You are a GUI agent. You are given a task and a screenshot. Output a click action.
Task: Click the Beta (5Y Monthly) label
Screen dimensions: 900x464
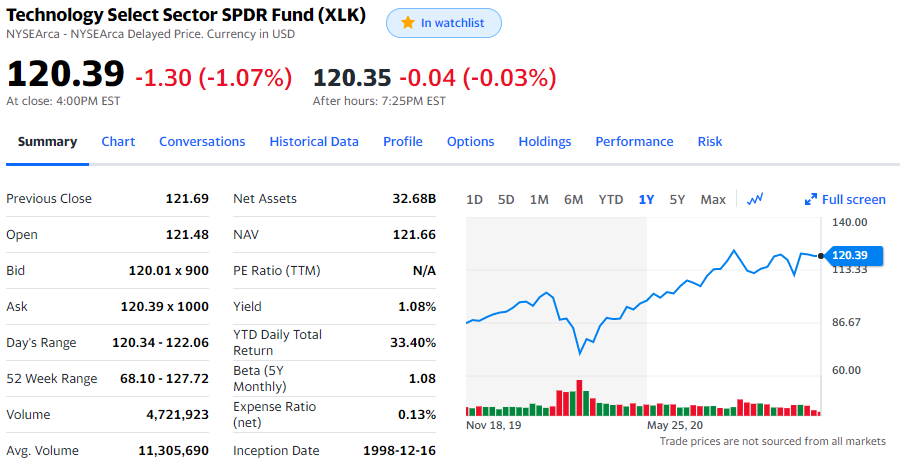coord(260,378)
